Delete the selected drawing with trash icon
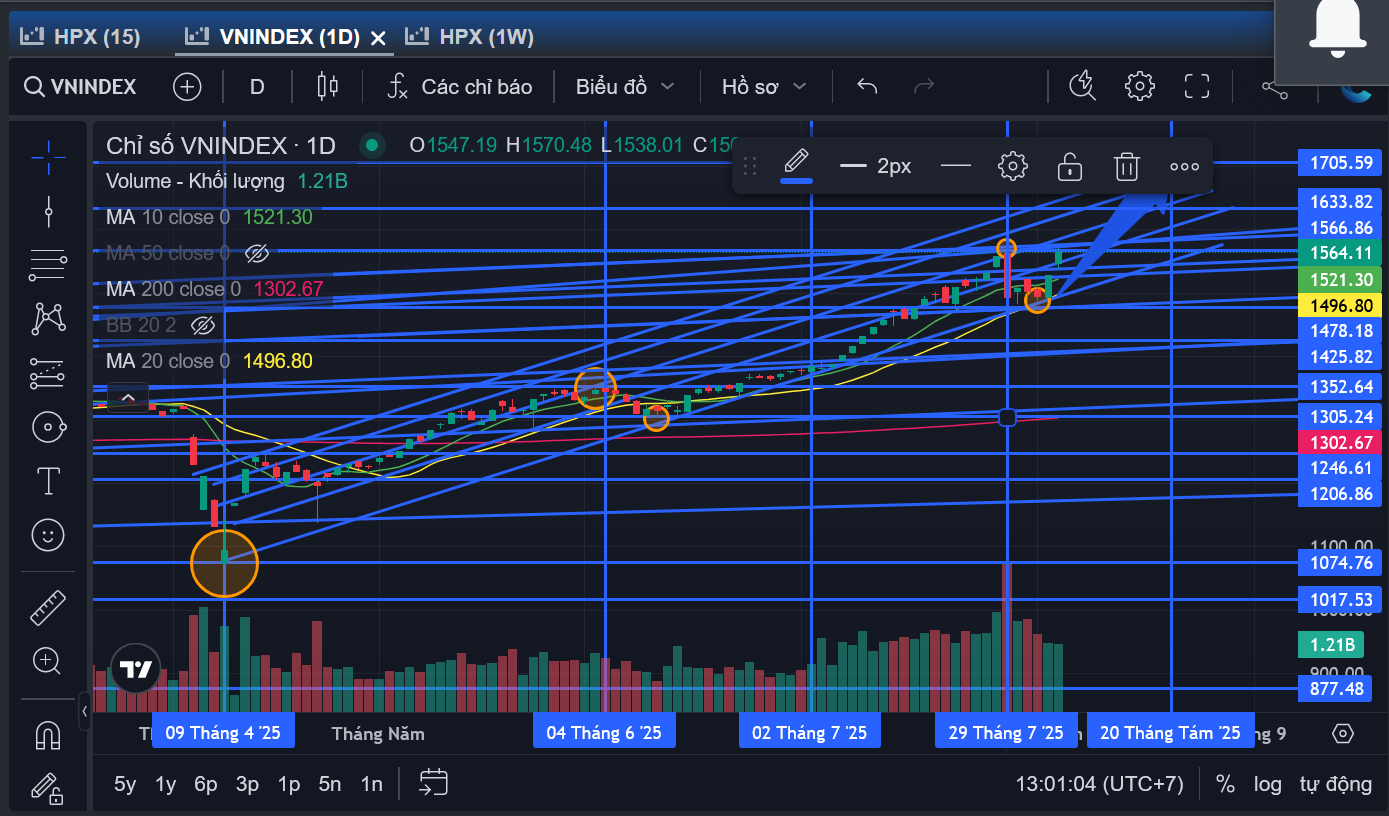The height and width of the screenshot is (816, 1389). [1127, 166]
